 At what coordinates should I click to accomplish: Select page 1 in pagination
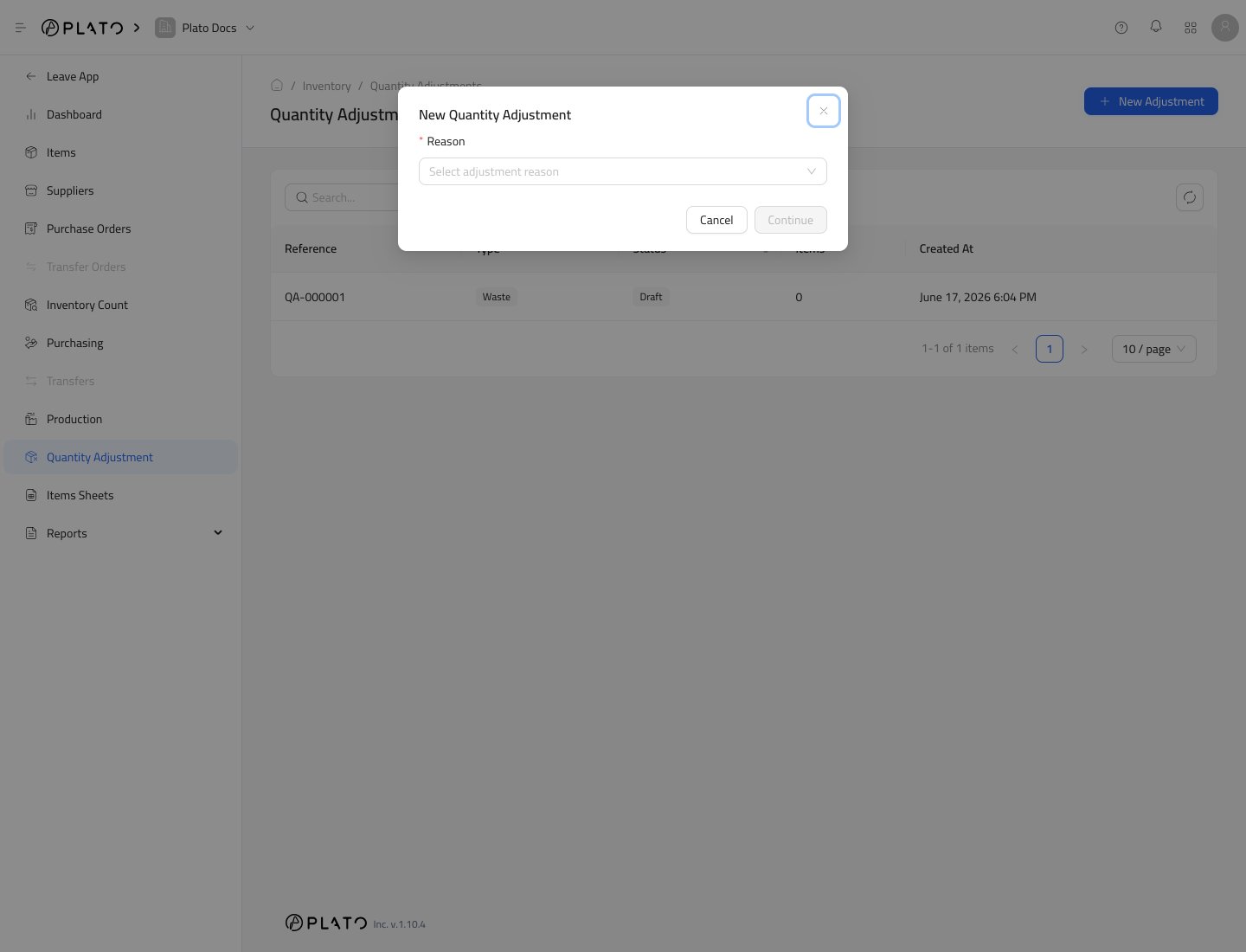[x=1050, y=349]
